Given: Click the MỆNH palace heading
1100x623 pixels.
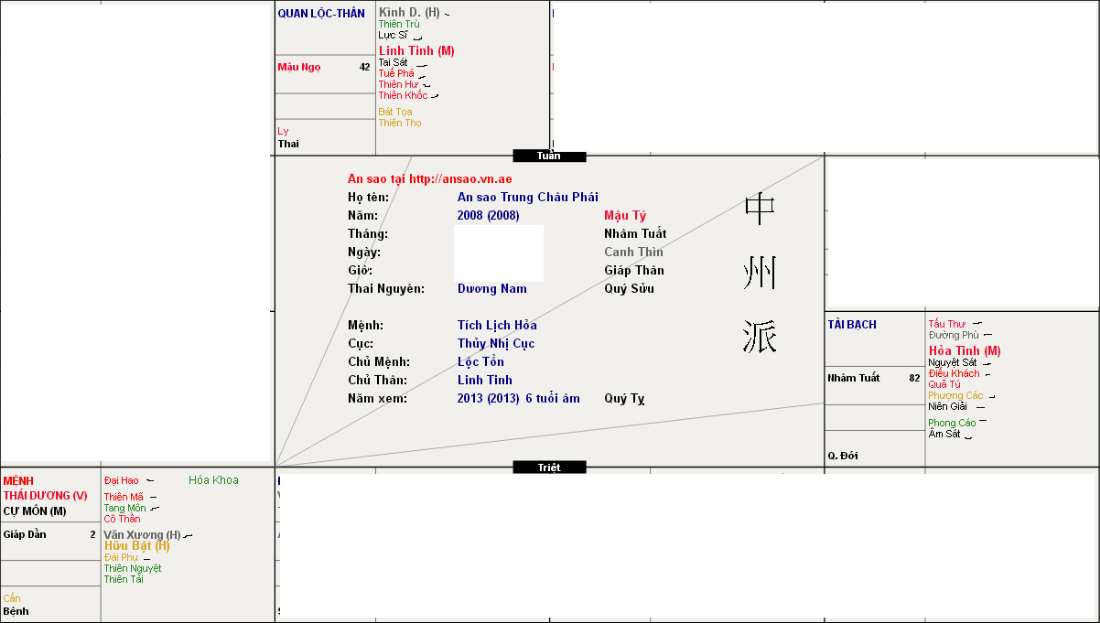Looking at the screenshot, I should [x=18, y=480].
